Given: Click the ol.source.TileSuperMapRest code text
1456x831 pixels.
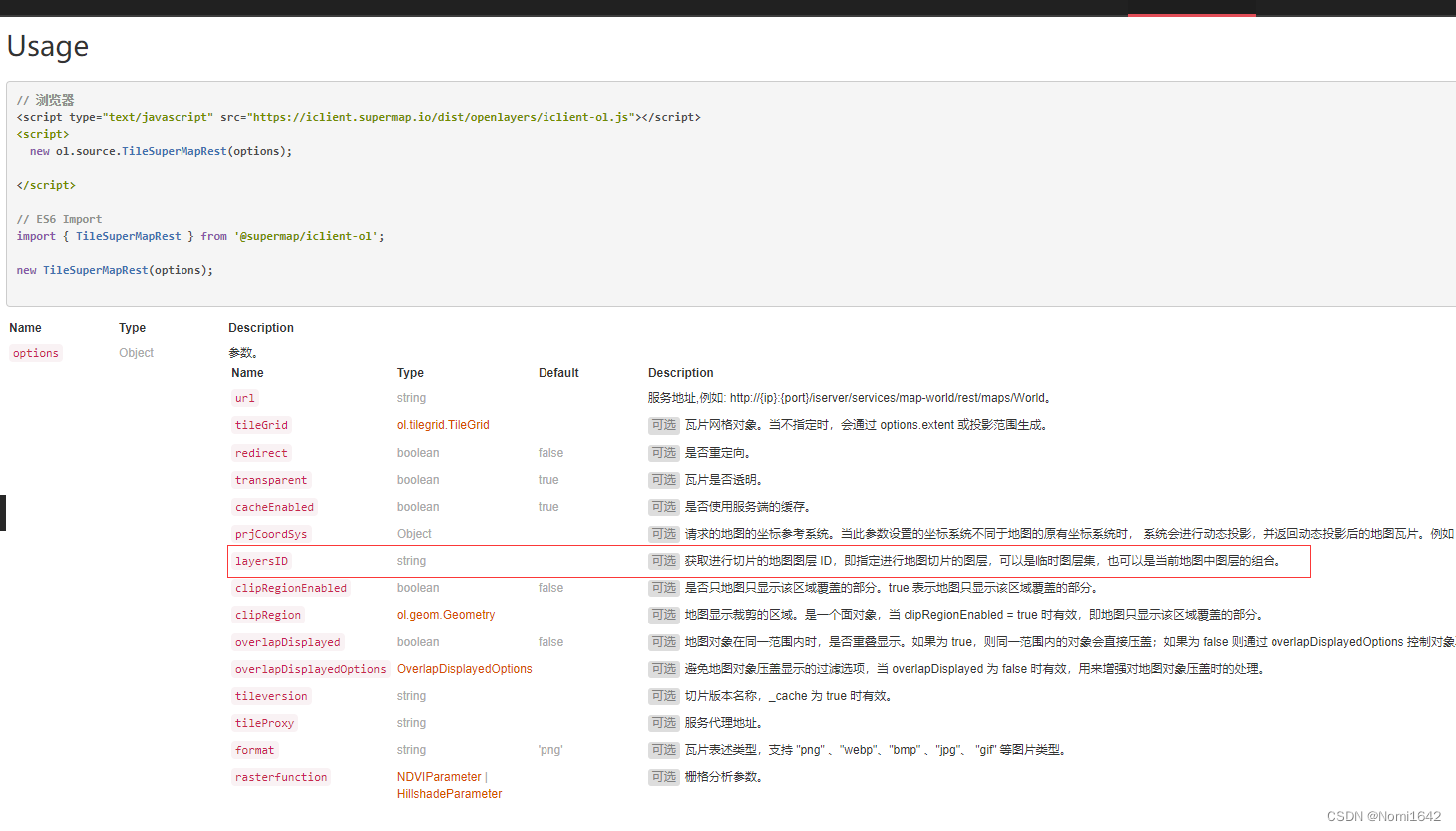Looking at the screenshot, I should click(x=142, y=151).
